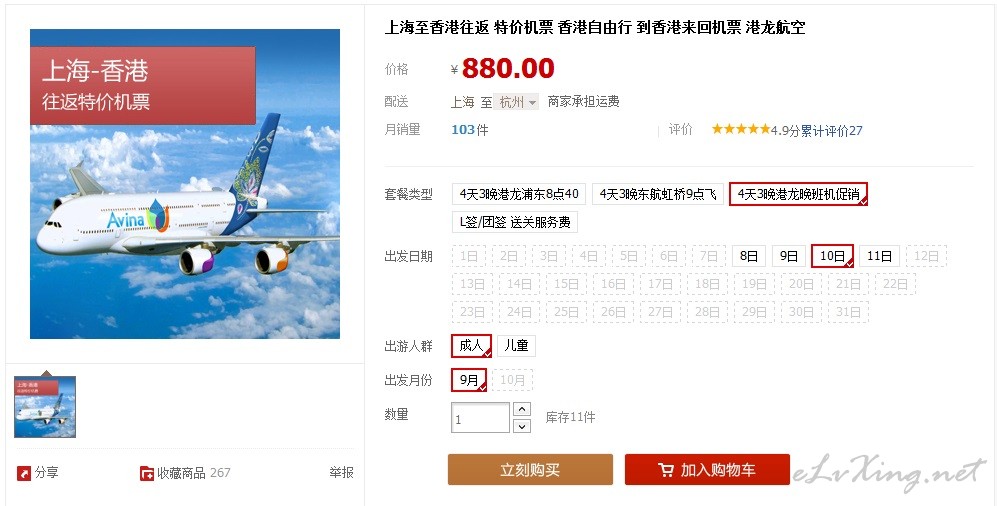Click the 立刻购买 buy now button
The width and height of the screenshot is (997, 506).
coord(530,470)
